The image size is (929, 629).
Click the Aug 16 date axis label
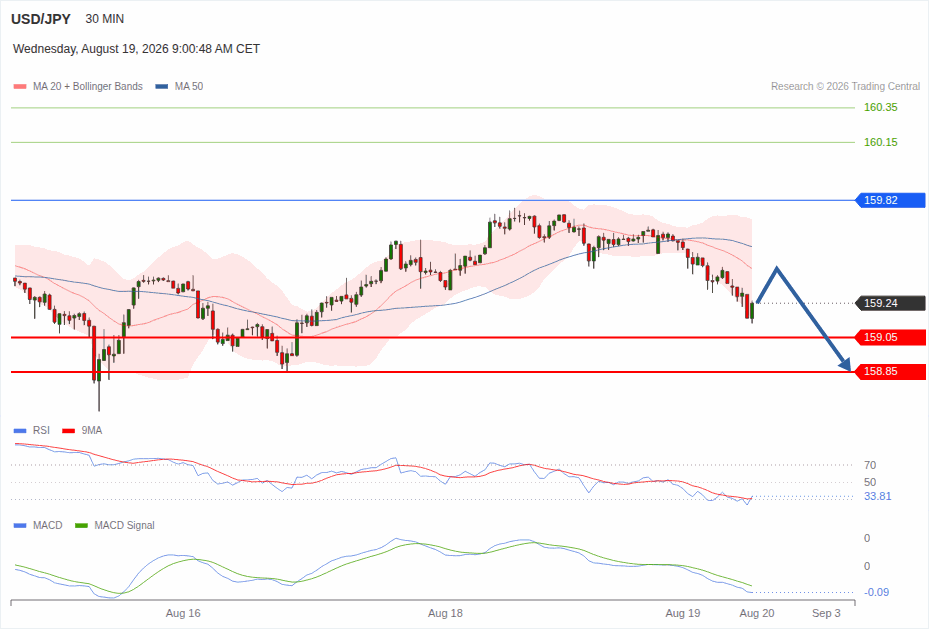(x=183, y=613)
